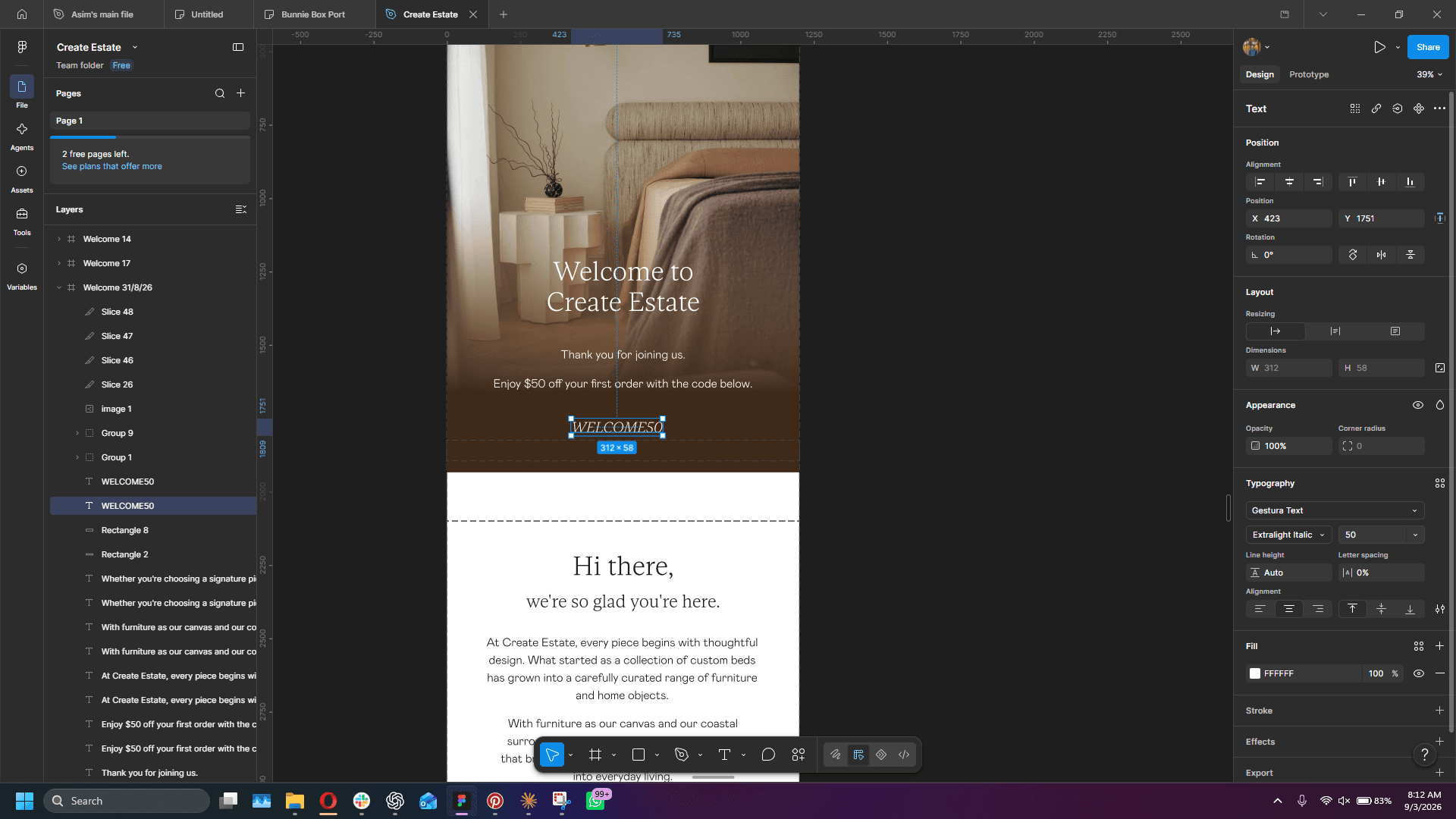Click the Share button
The image size is (1456, 819).
1428,47
